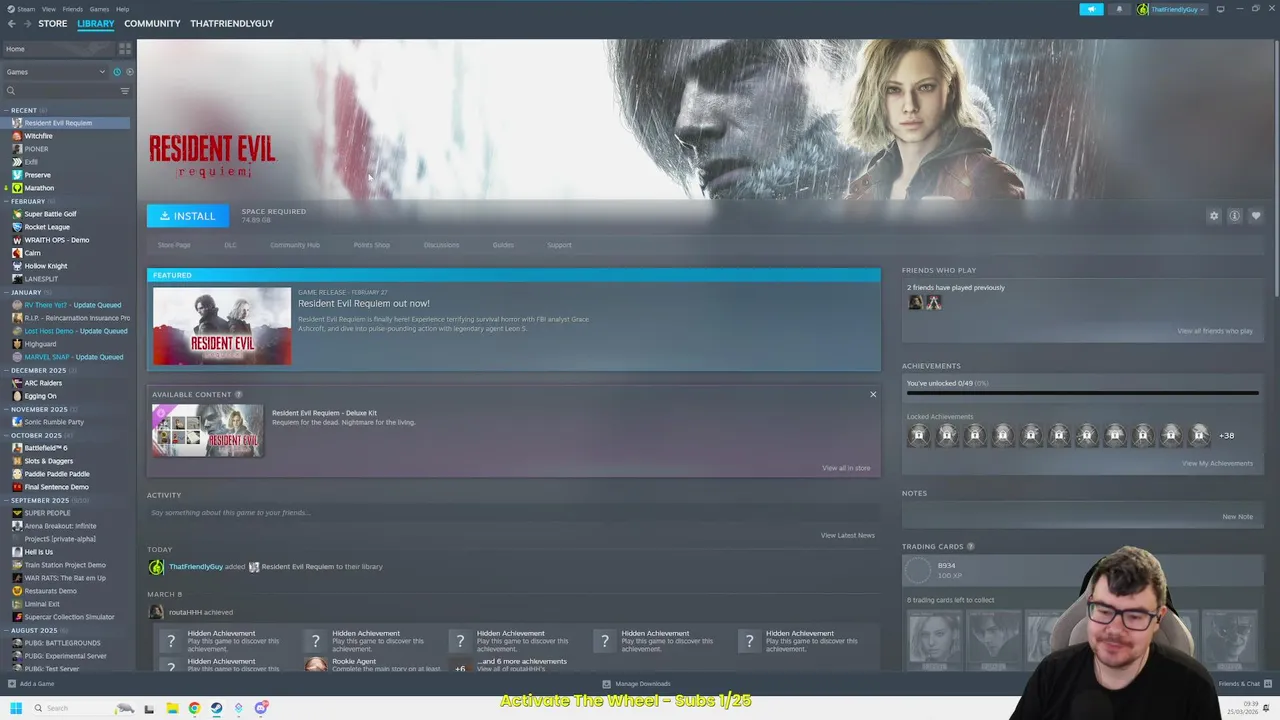This screenshot has height=720, width=1280.
Task: Click Add a Game plus icon
Action: pos(12,684)
